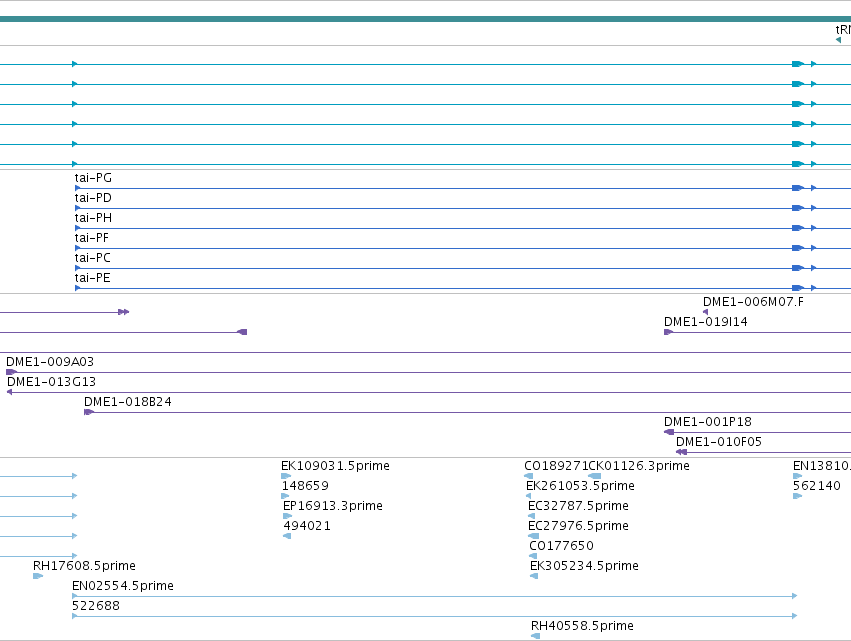This screenshot has width=851, height=641.
Task: Select the 522688 feature label
Action: 96,606
